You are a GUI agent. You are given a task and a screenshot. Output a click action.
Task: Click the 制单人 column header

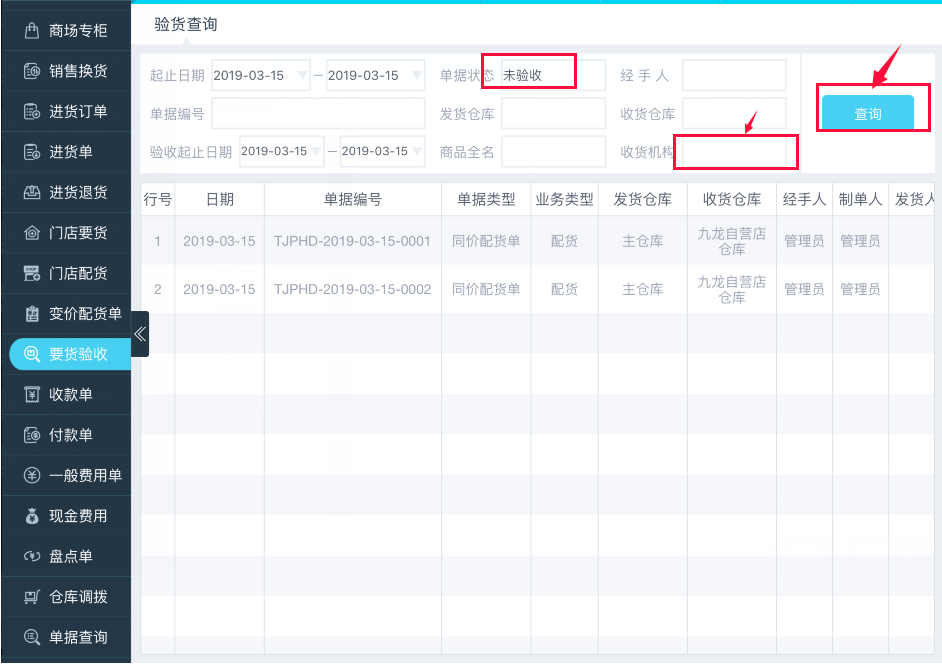point(860,199)
